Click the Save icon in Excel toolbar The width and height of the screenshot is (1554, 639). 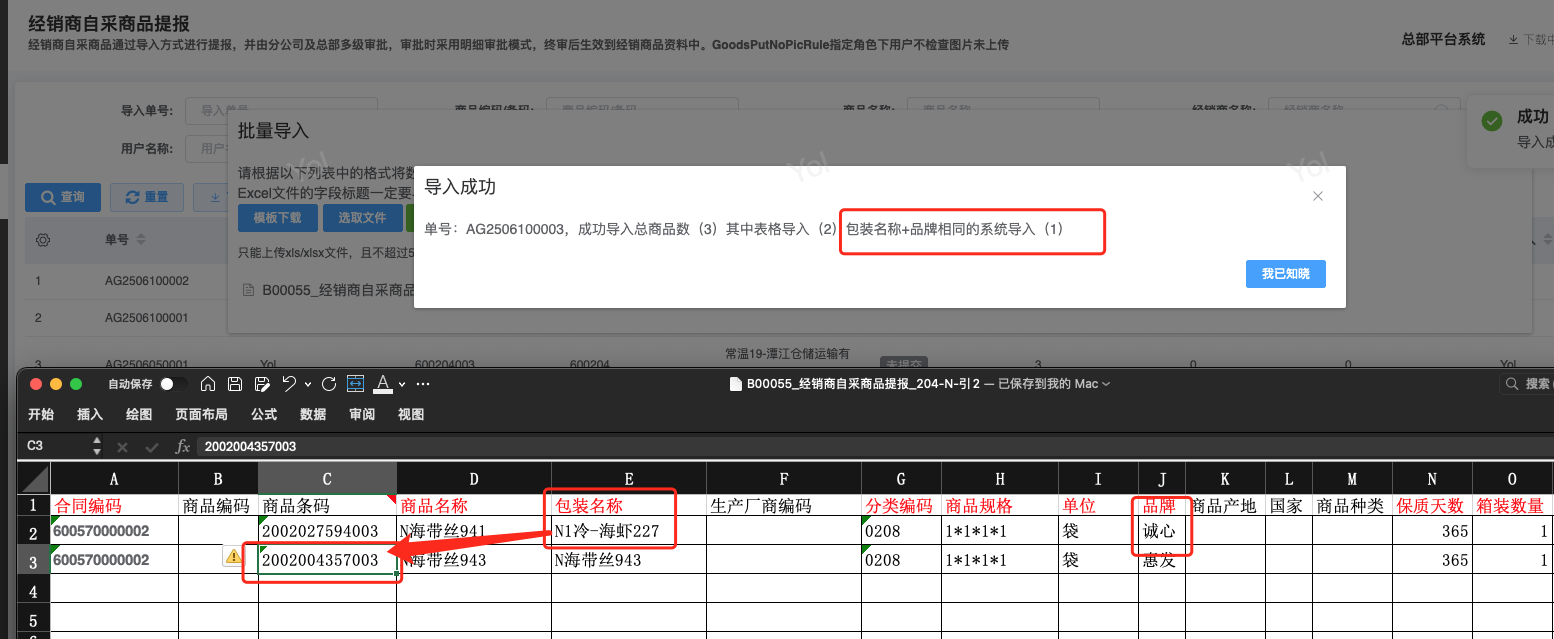point(235,384)
